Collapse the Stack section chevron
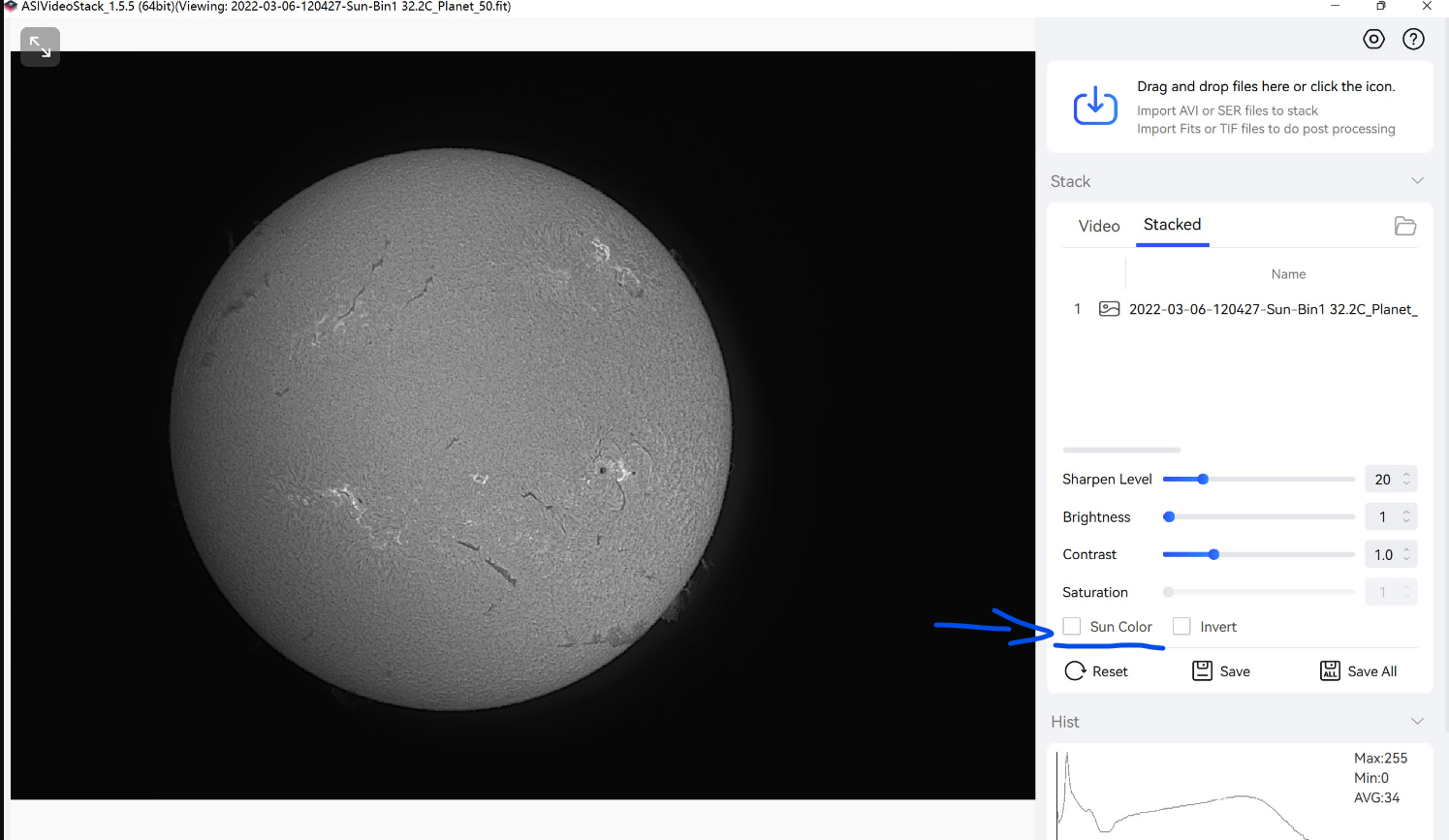This screenshot has height=840, width=1449. point(1417,181)
